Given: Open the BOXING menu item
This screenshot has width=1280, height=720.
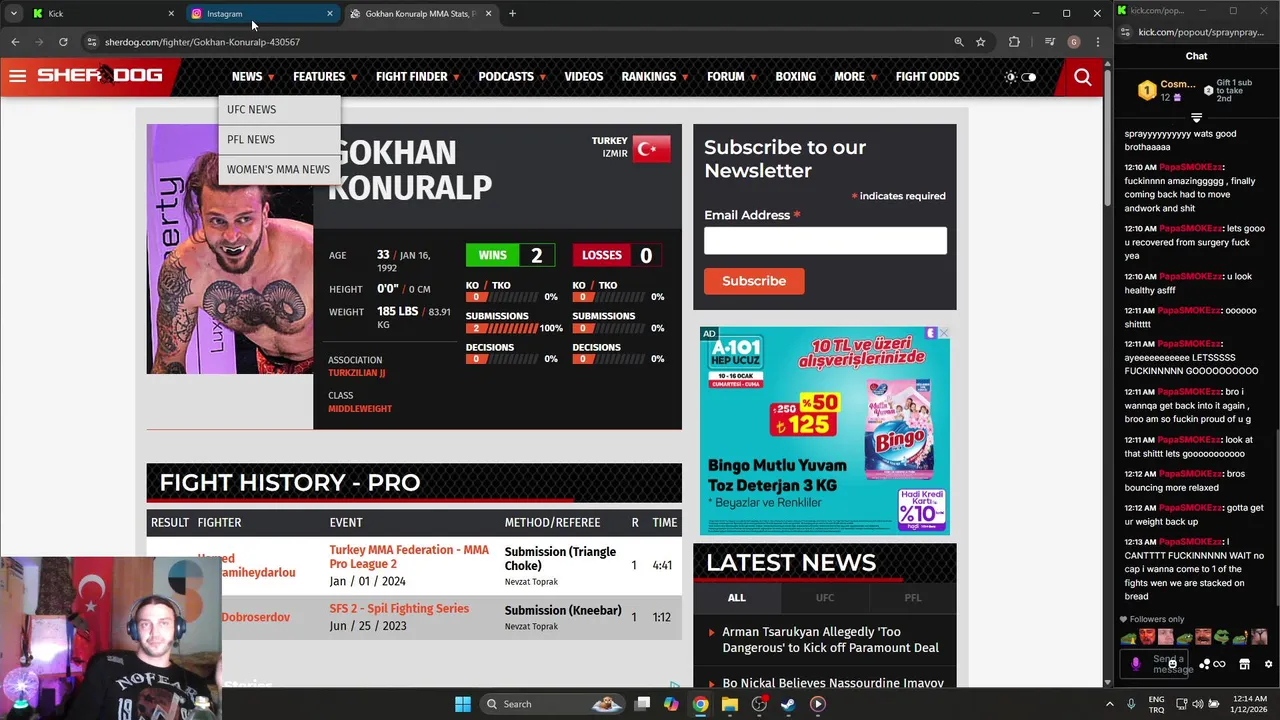Looking at the screenshot, I should 796,76.
